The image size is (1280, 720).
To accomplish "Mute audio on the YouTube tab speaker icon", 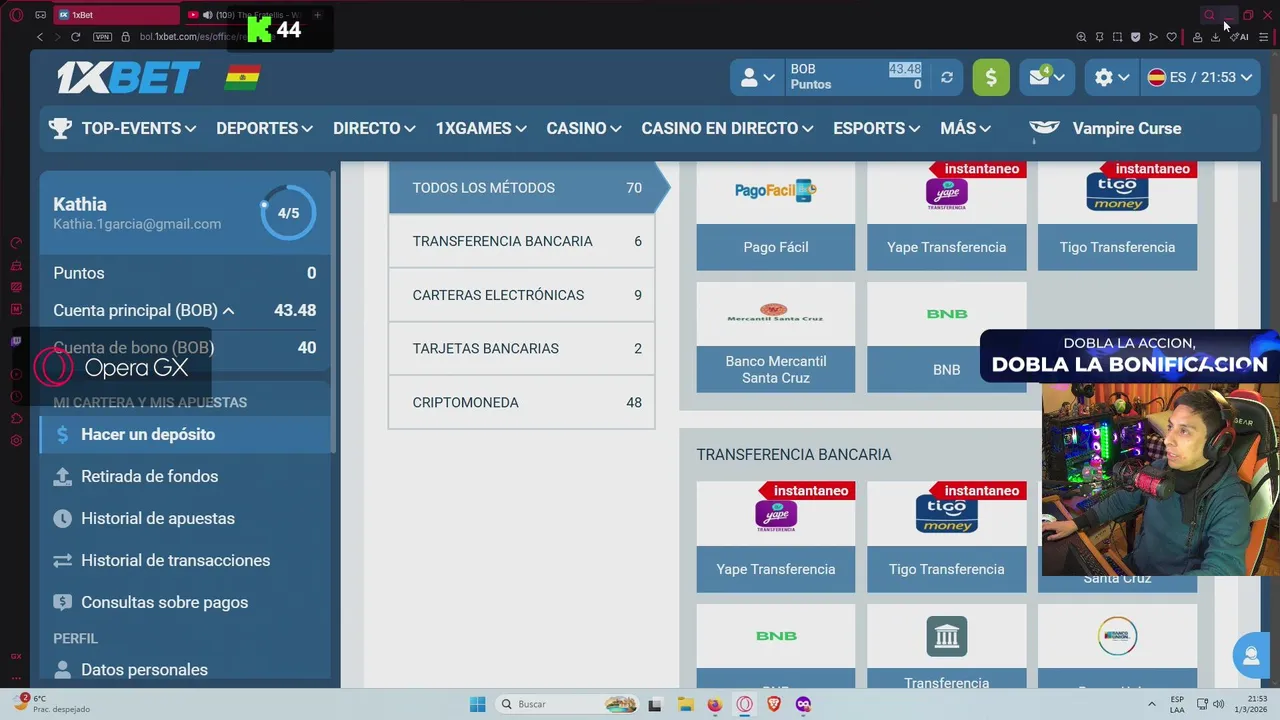I will 207,15.
